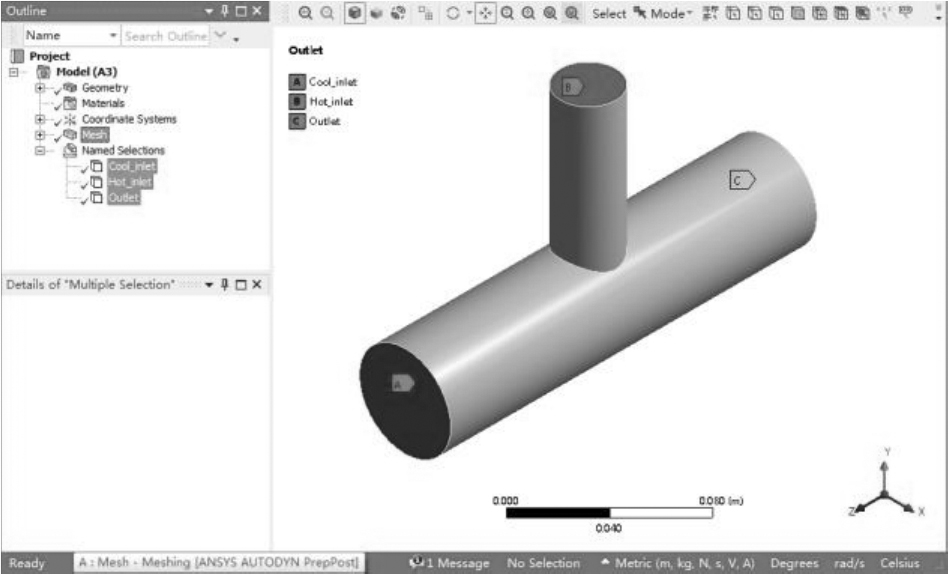The width and height of the screenshot is (949, 575).
Task: Select the Pan arrows tool
Action: [484, 14]
